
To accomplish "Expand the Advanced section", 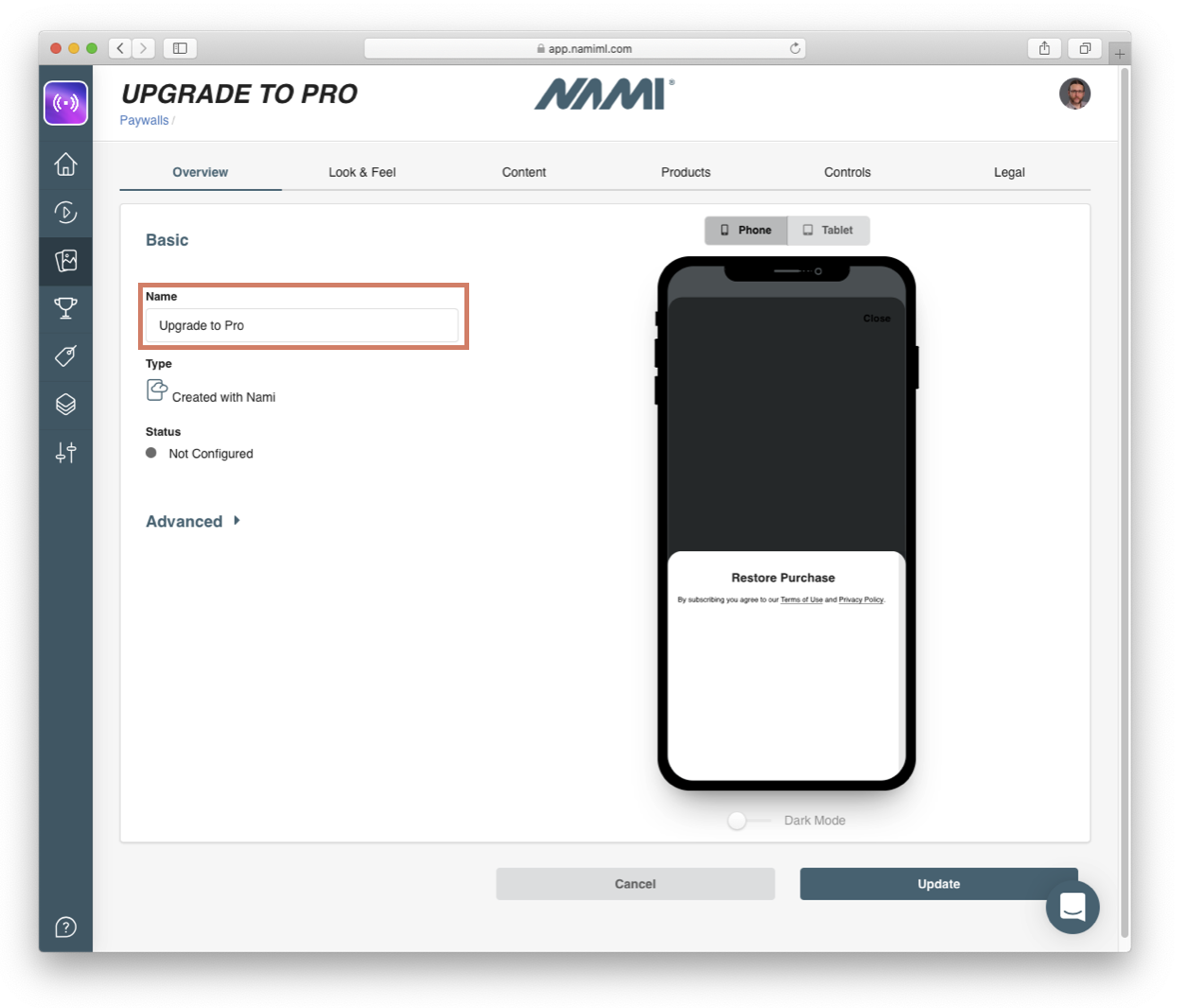I will coord(193,521).
